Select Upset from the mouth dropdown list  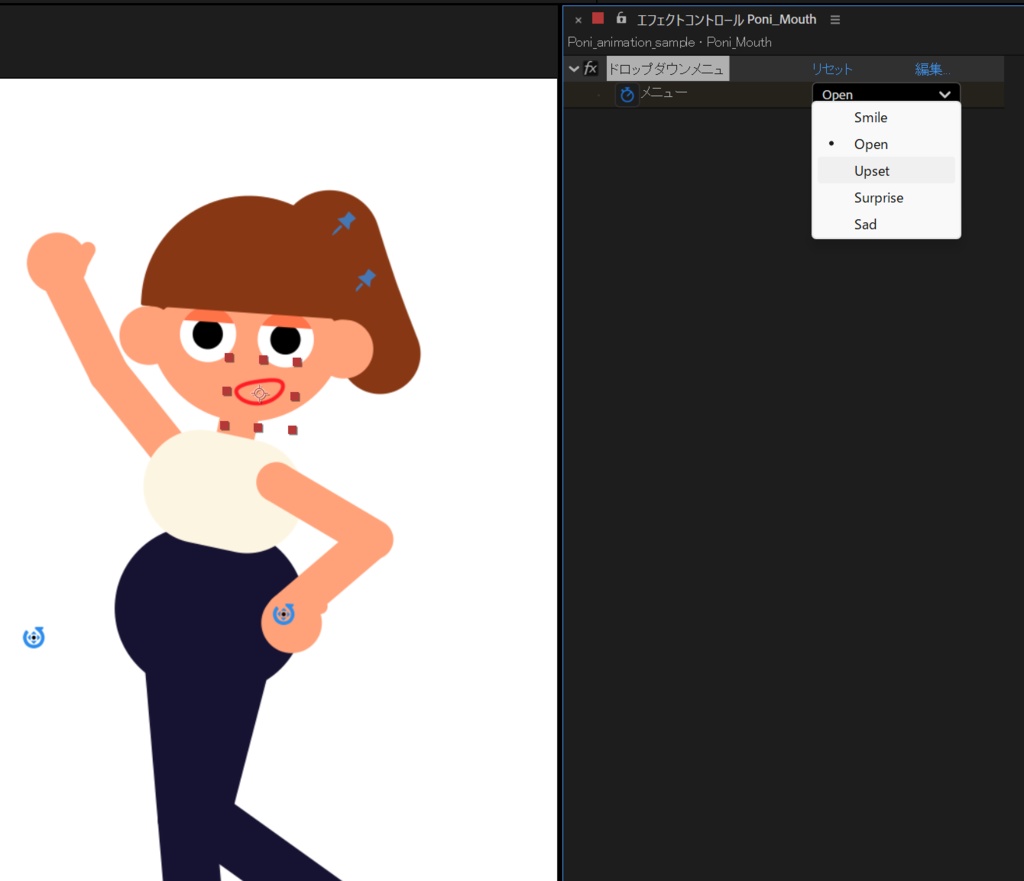tap(871, 170)
